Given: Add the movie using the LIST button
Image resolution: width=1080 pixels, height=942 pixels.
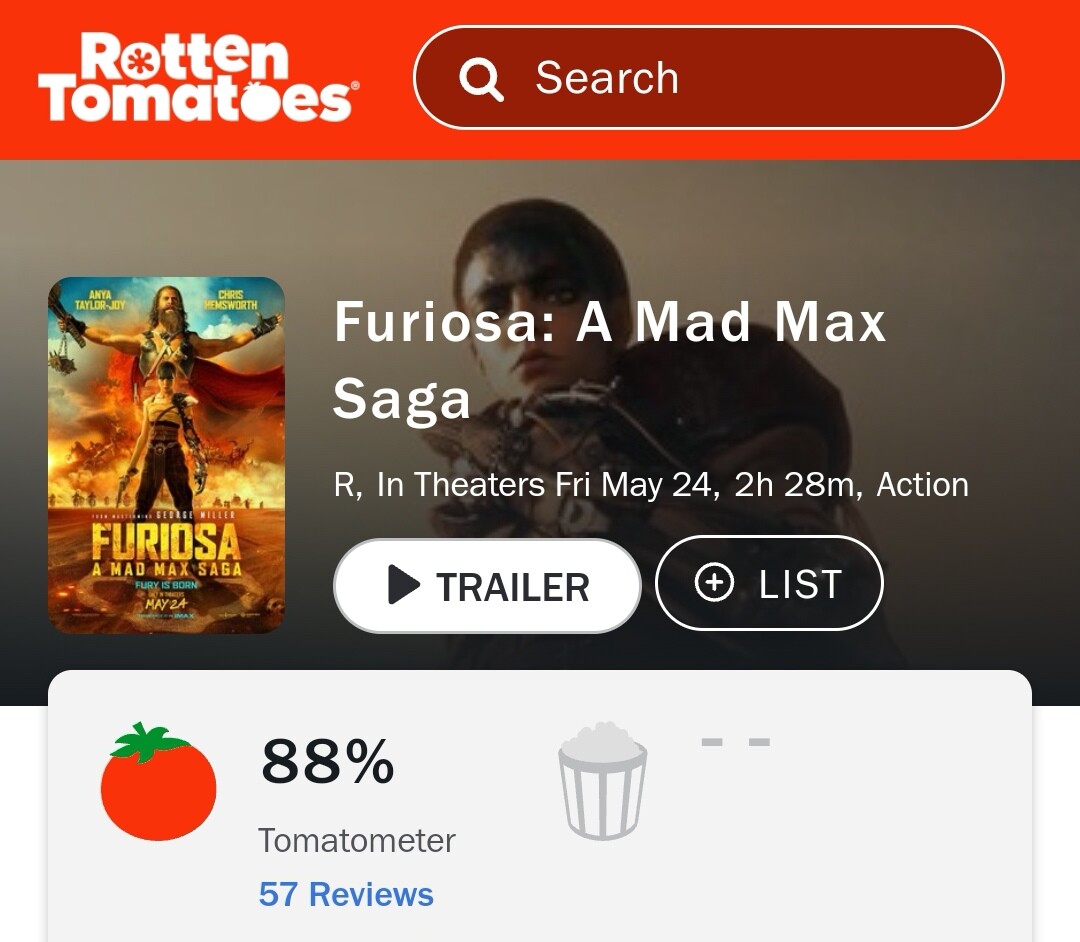Looking at the screenshot, I should (x=769, y=584).
